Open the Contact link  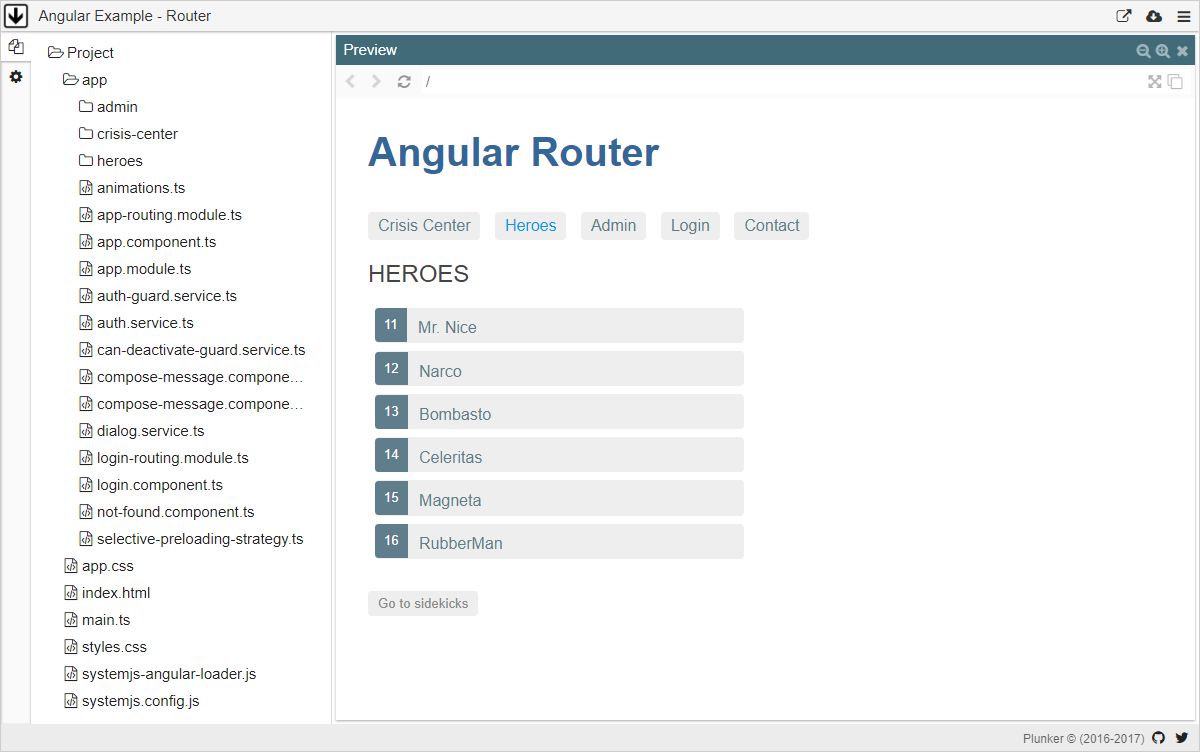point(771,225)
